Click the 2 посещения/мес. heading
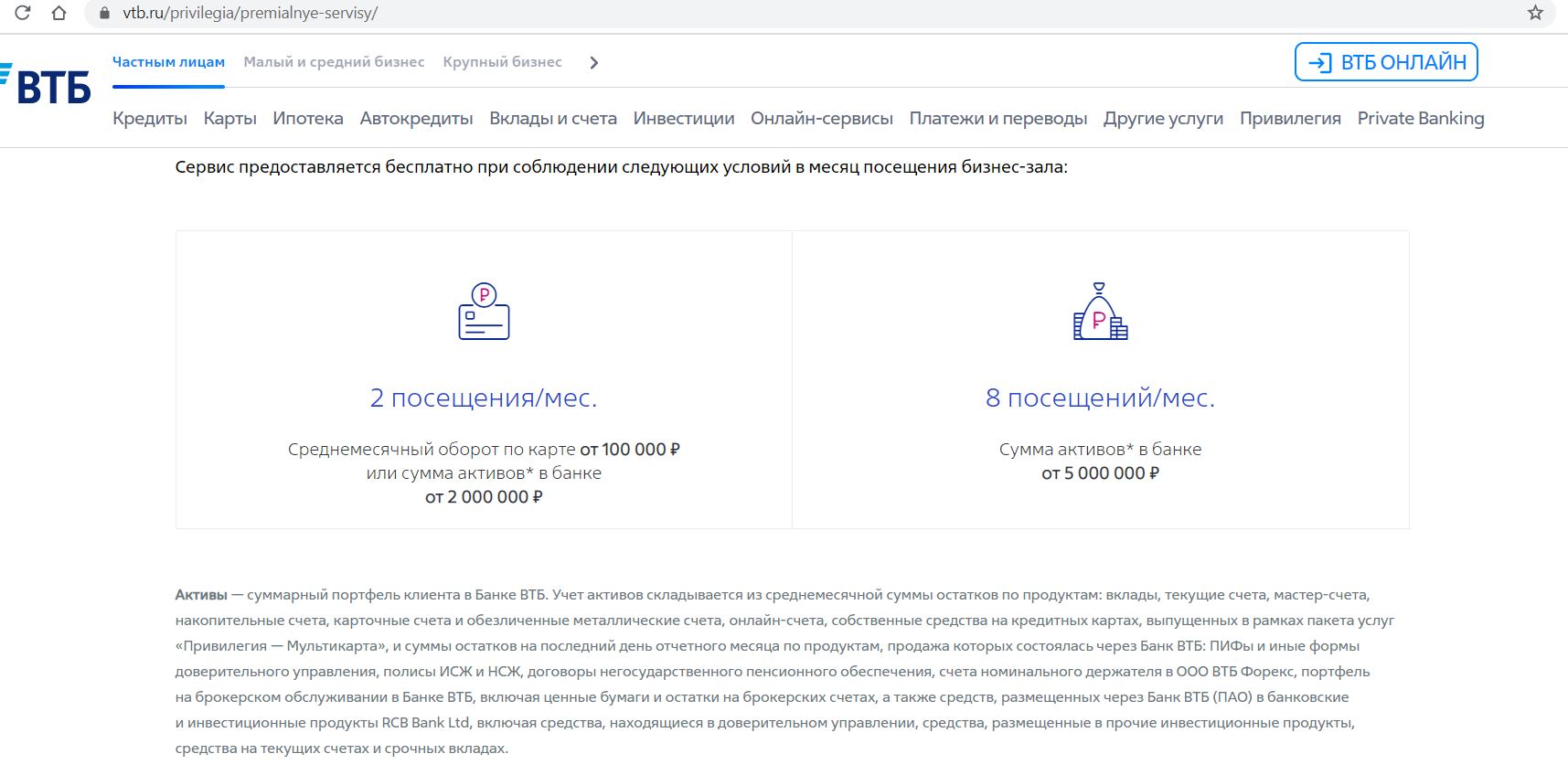Image resolution: width=1568 pixels, height=775 pixels. (484, 398)
